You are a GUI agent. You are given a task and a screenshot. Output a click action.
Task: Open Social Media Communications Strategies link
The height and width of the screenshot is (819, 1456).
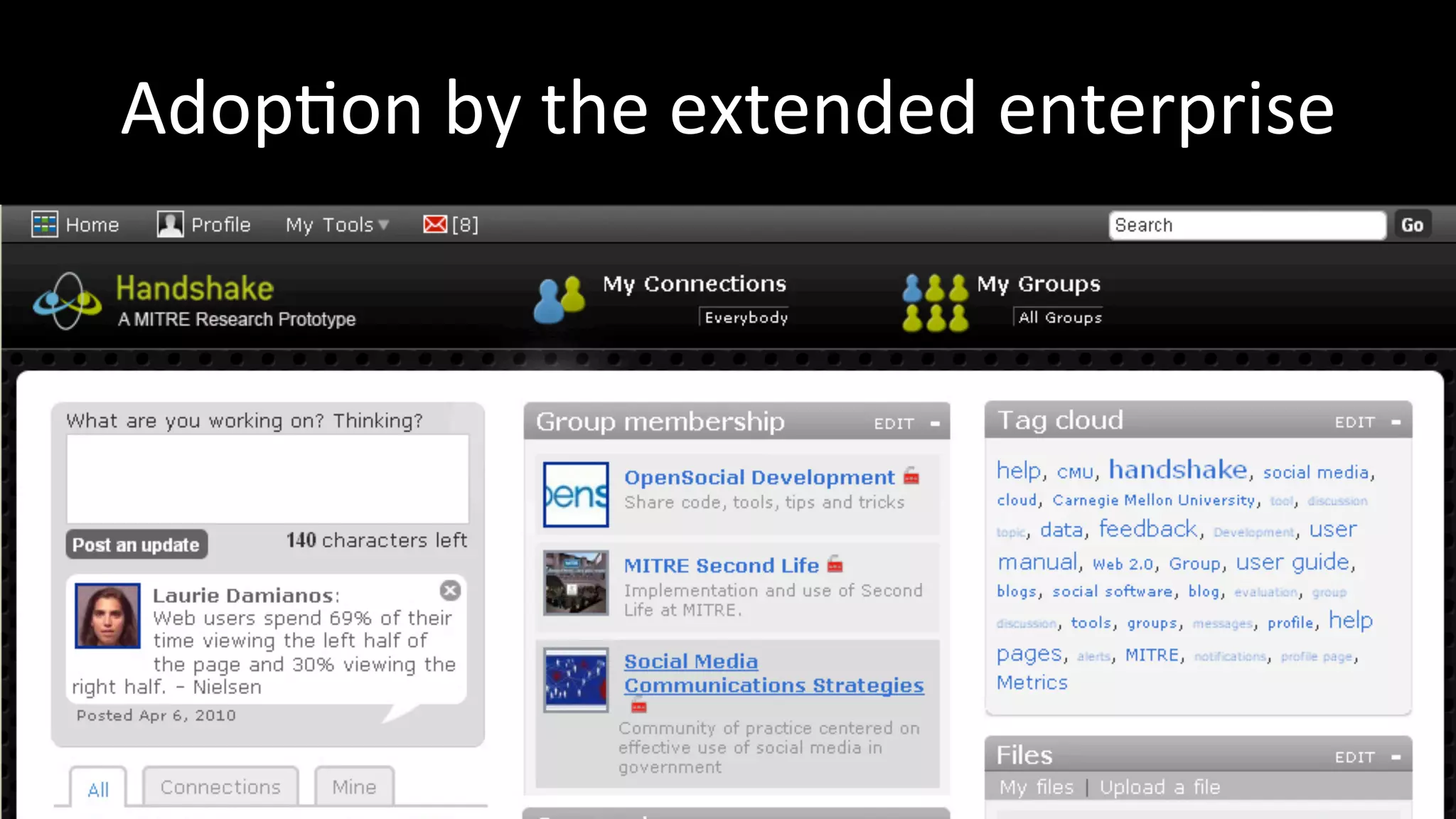pyautogui.click(x=774, y=673)
